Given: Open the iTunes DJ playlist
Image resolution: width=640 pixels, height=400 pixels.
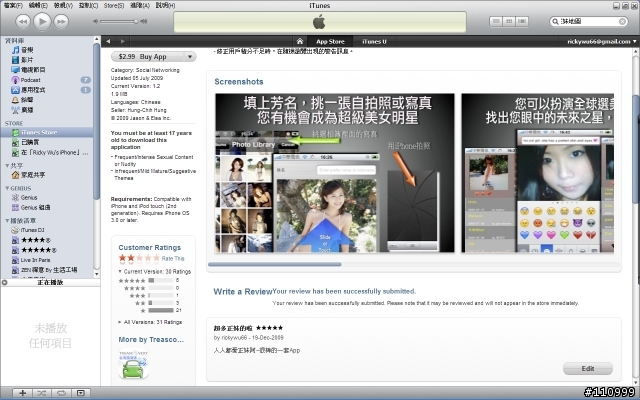Looking at the screenshot, I should (x=28, y=230).
